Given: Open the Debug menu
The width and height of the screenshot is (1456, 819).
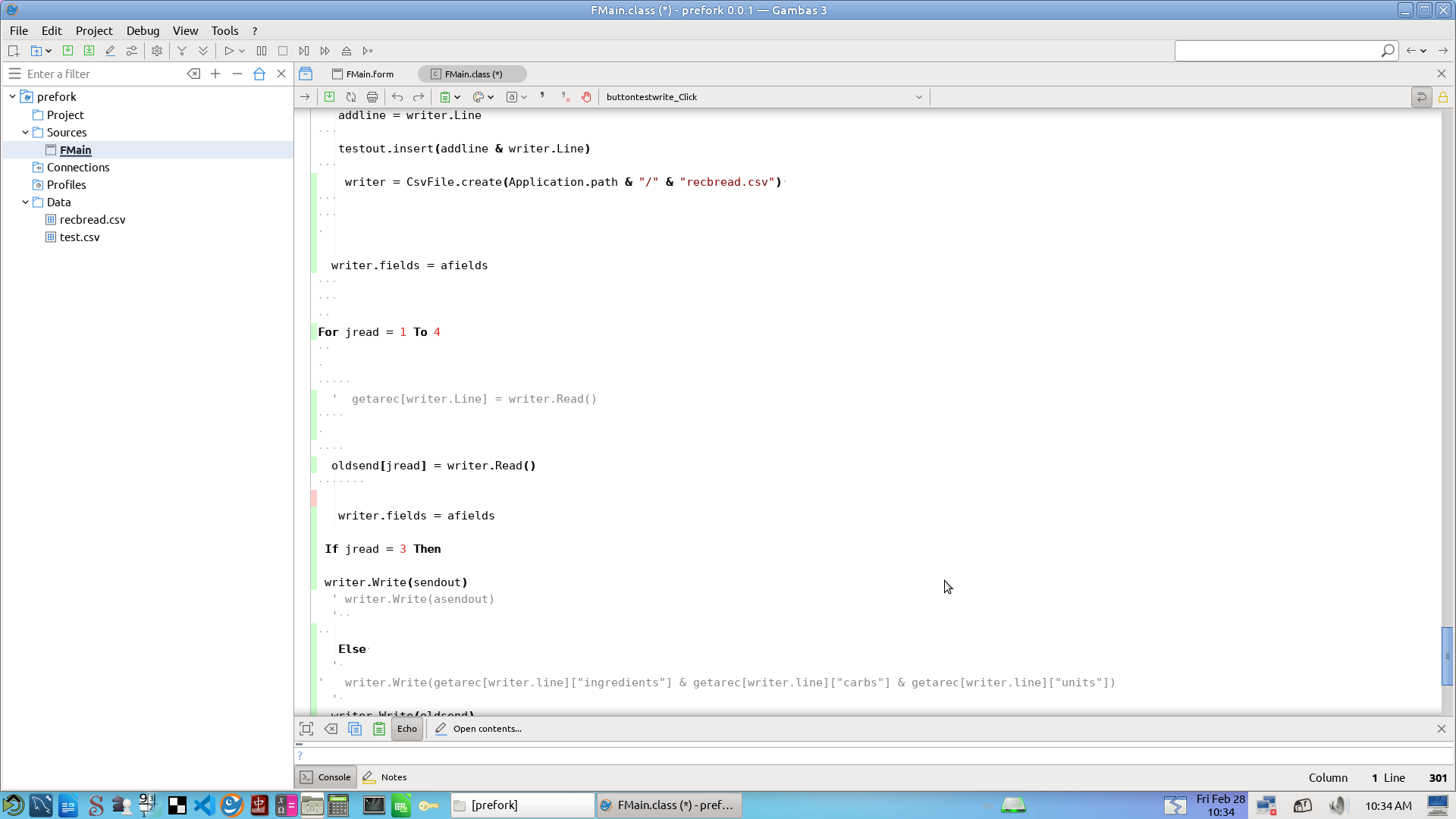Looking at the screenshot, I should (143, 30).
